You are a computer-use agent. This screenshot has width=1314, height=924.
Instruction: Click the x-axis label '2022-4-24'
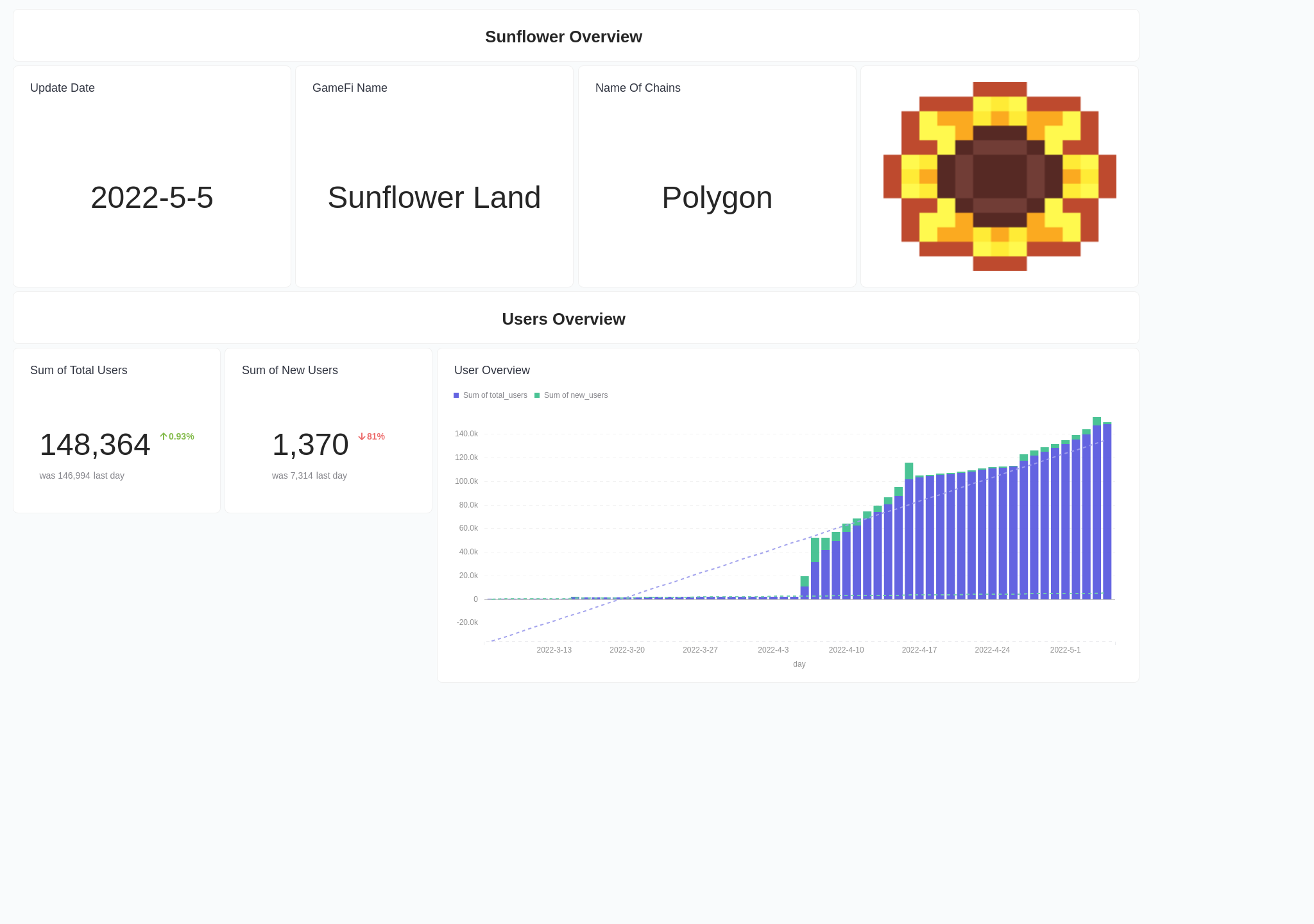(x=993, y=650)
